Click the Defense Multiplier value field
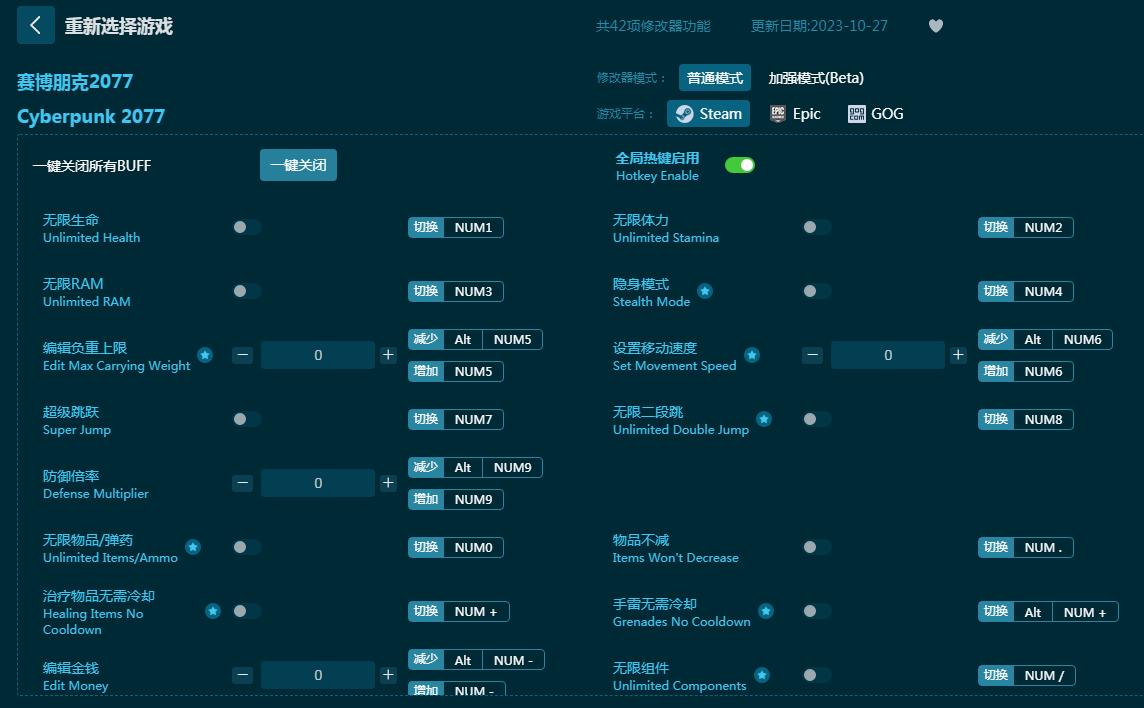This screenshot has height=708, width=1144. pos(318,483)
